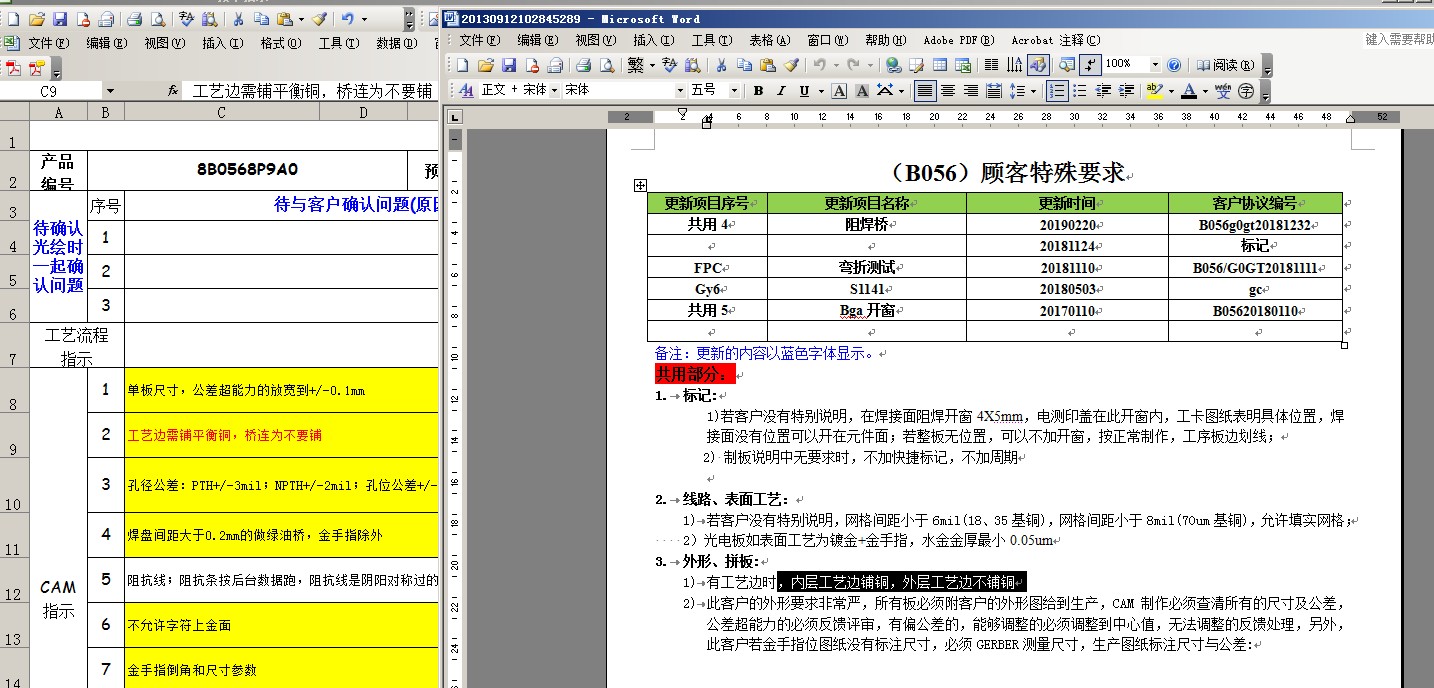Viewport: 1434px width, 688px height.
Task: Click Excel column C header
Action: click(221, 113)
